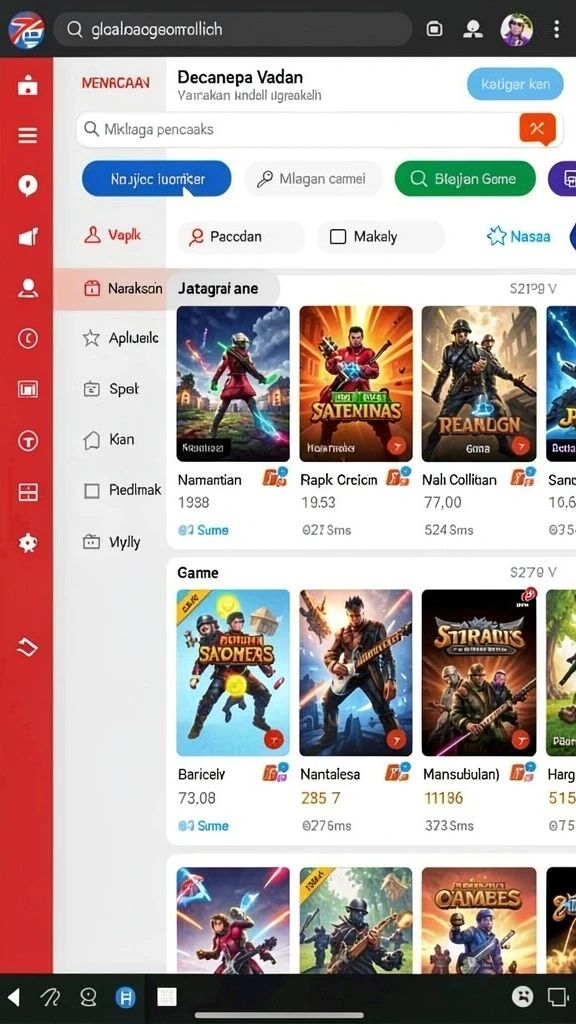Click the orange filter button beside search
Image resolution: width=576 pixels, height=1024 pixels.
(x=537, y=129)
